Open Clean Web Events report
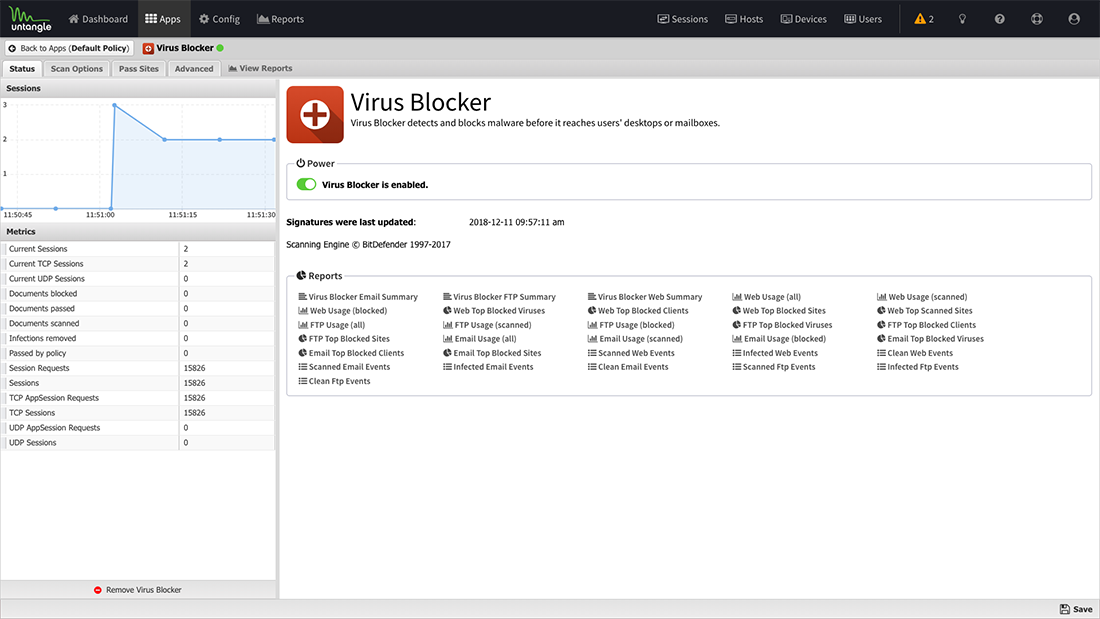Screen dimensions: 1100x619 coord(915,353)
